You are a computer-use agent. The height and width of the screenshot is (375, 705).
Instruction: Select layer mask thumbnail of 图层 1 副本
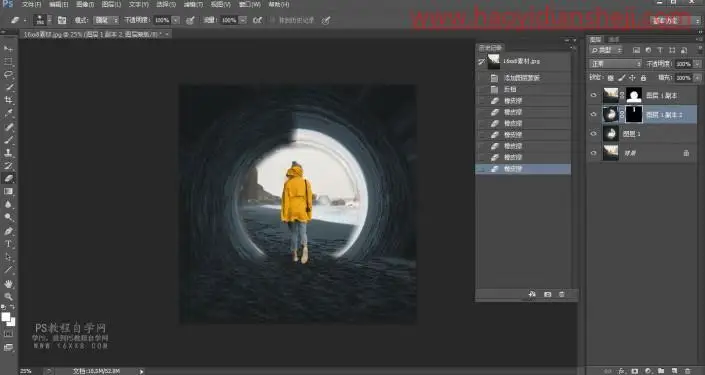coord(634,95)
